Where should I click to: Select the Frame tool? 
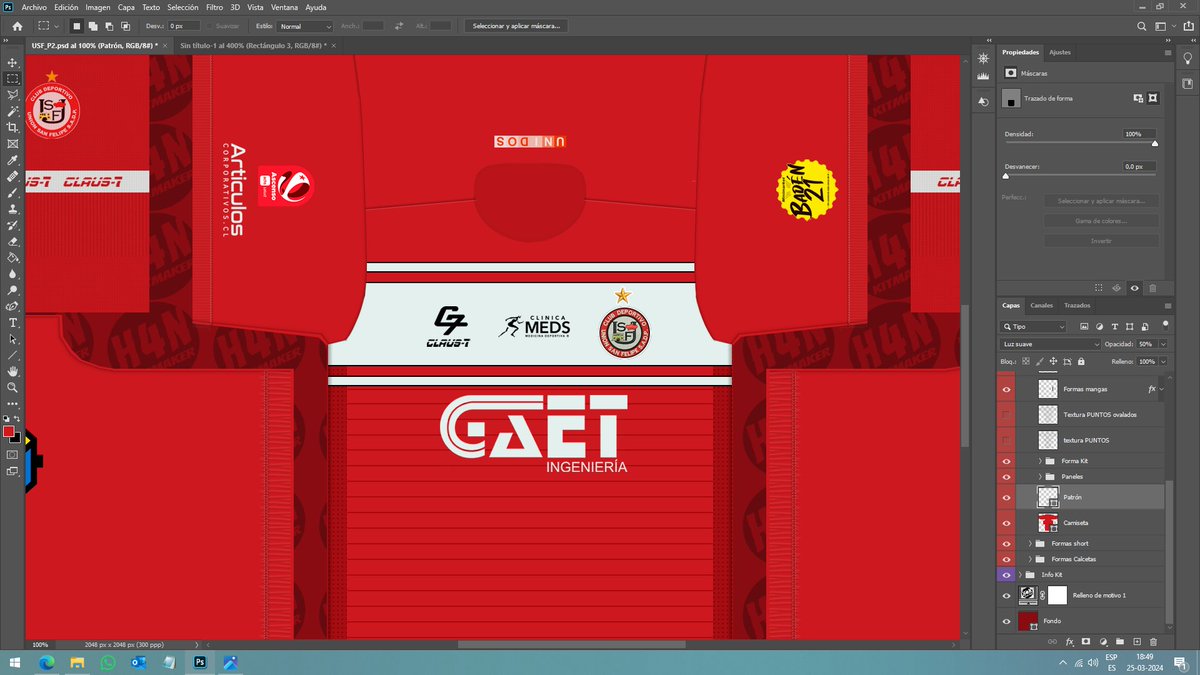click(12, 143)
